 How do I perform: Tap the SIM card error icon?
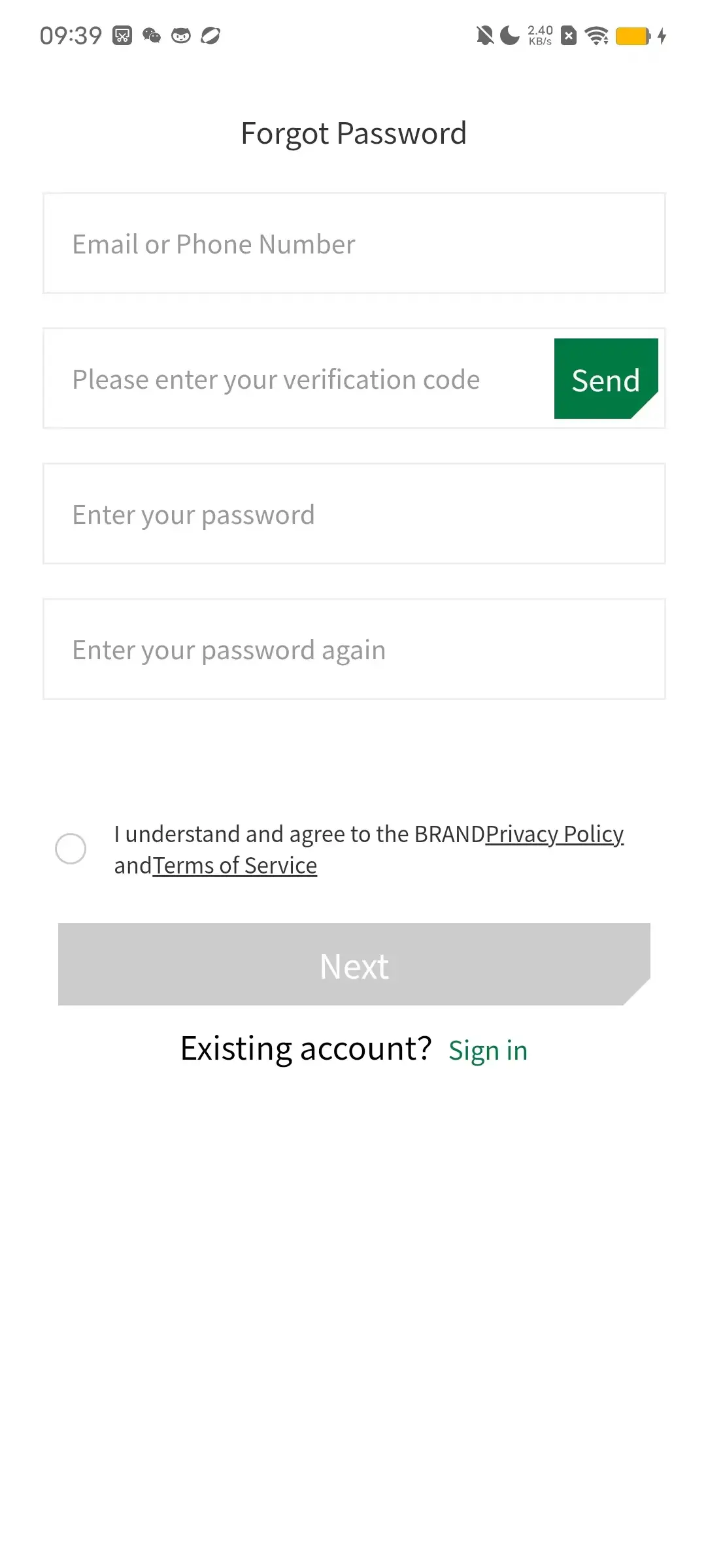[569, 35]
